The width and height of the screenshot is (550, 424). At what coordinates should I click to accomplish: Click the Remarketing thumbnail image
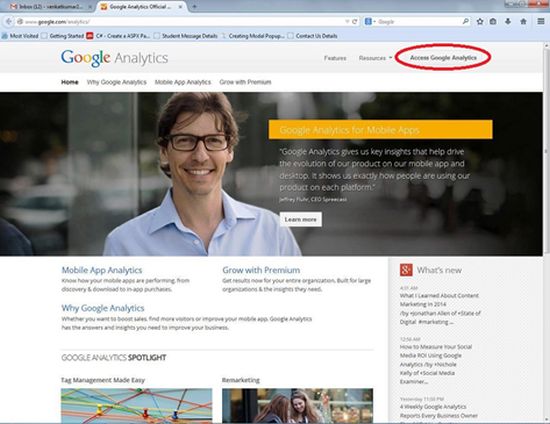[297, 405]
